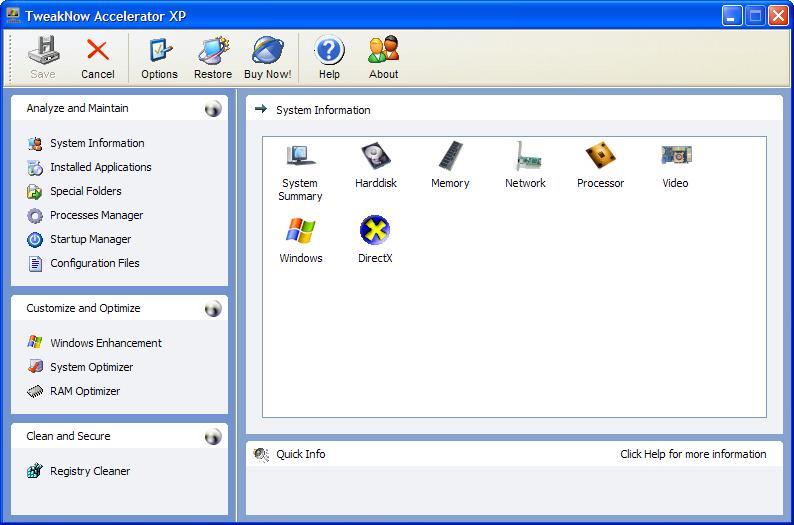Click the 'Quick Info' heading text
This screenshot has width=794, height=525.
point(301,454)
